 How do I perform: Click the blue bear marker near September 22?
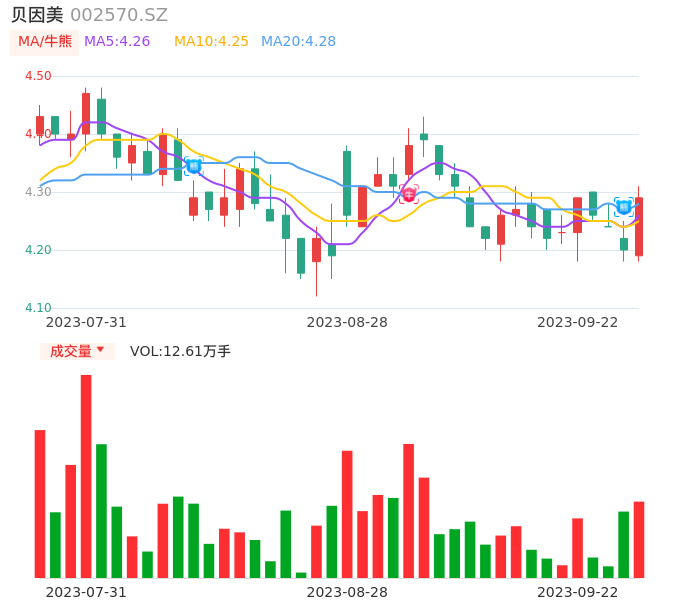(624, 207)
